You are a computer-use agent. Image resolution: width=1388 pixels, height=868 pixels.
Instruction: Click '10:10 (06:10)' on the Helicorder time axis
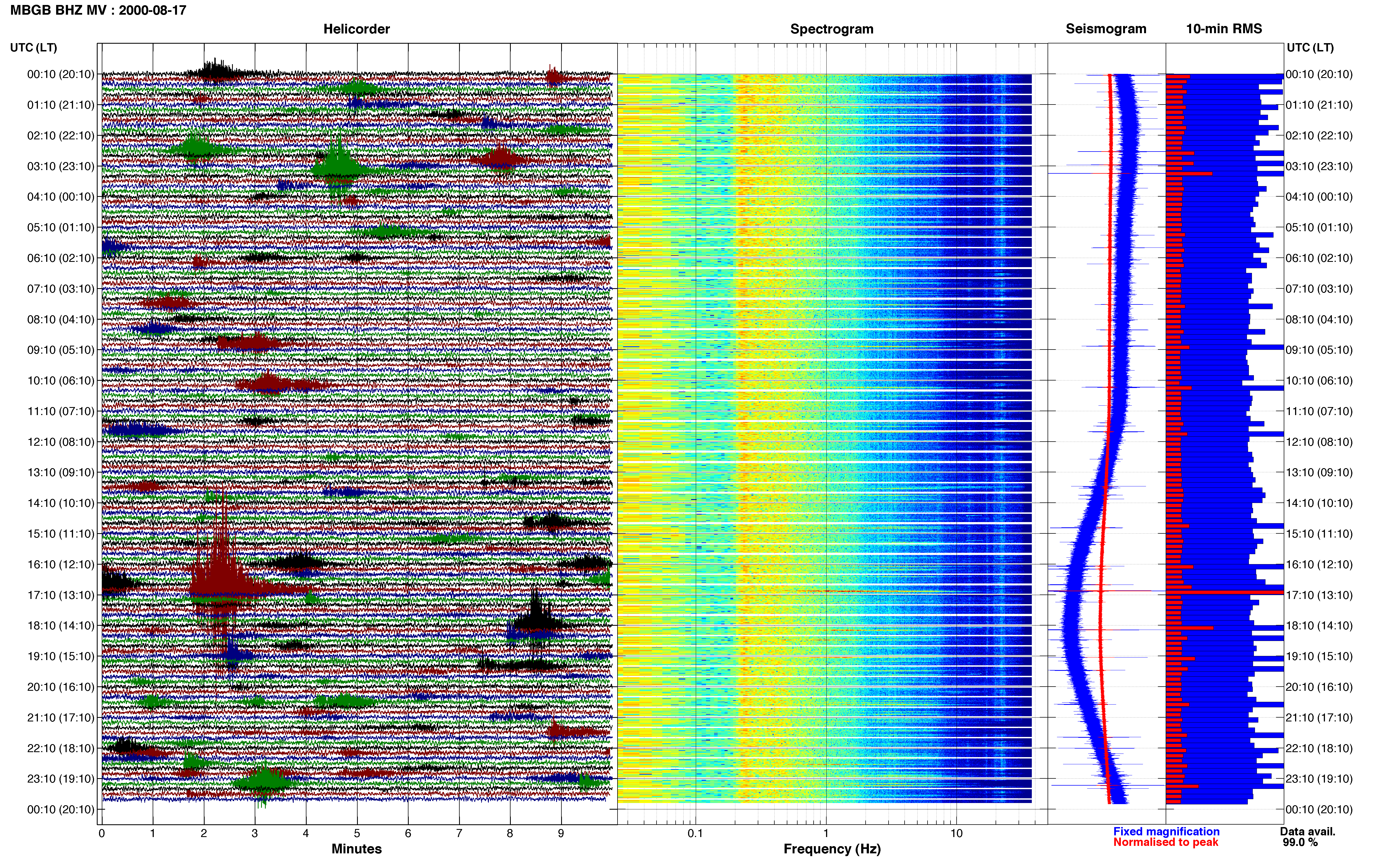61,380
